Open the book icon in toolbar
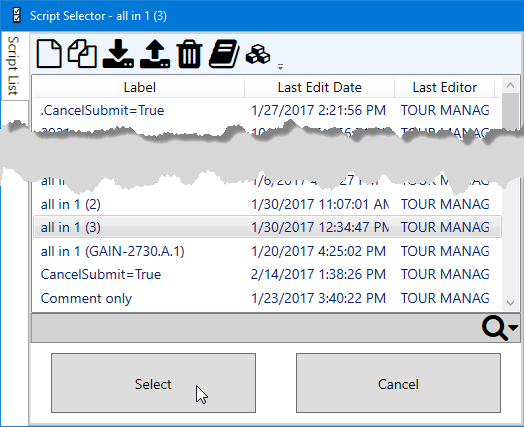 point(224,53)
